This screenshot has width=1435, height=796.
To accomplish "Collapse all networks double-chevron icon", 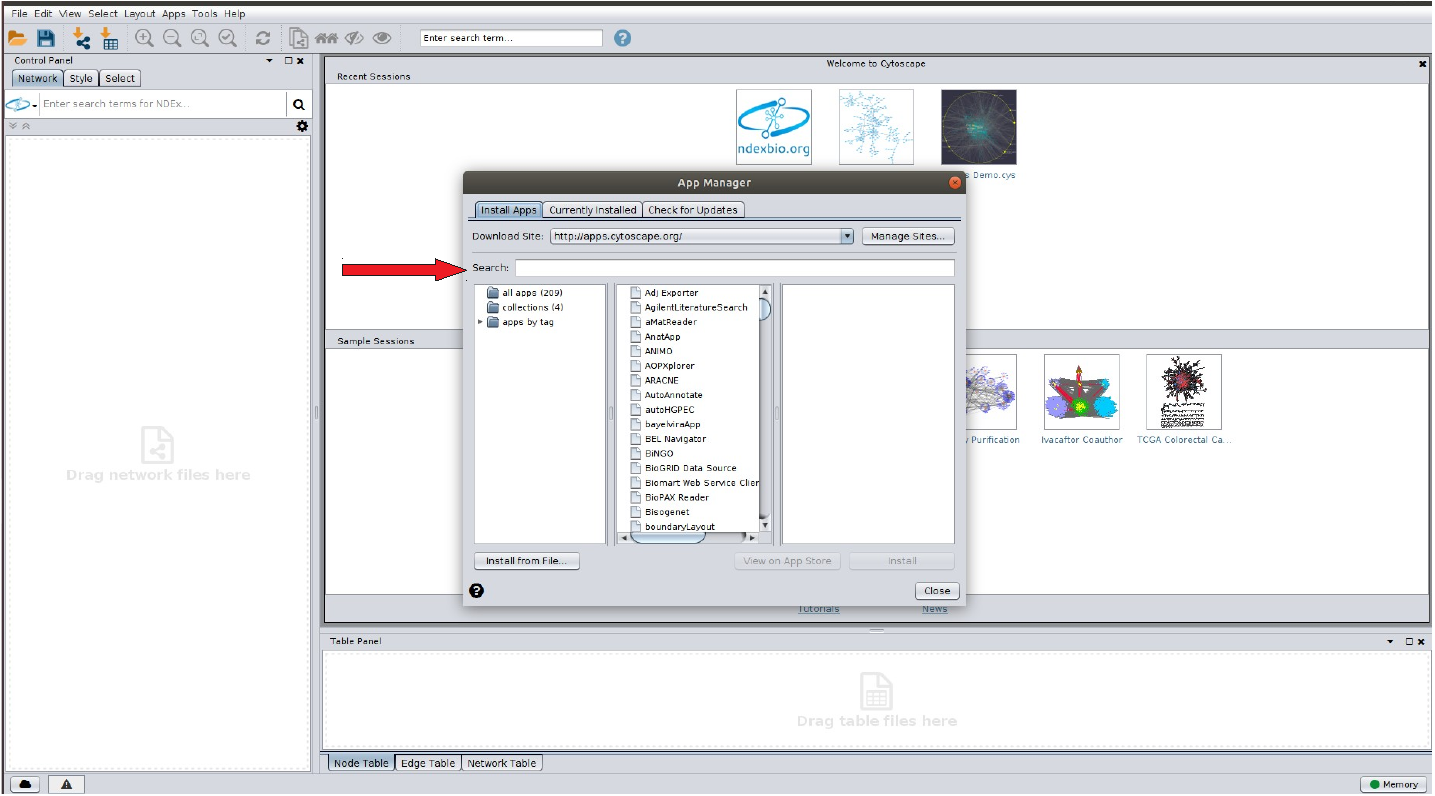I will [26, 126].
